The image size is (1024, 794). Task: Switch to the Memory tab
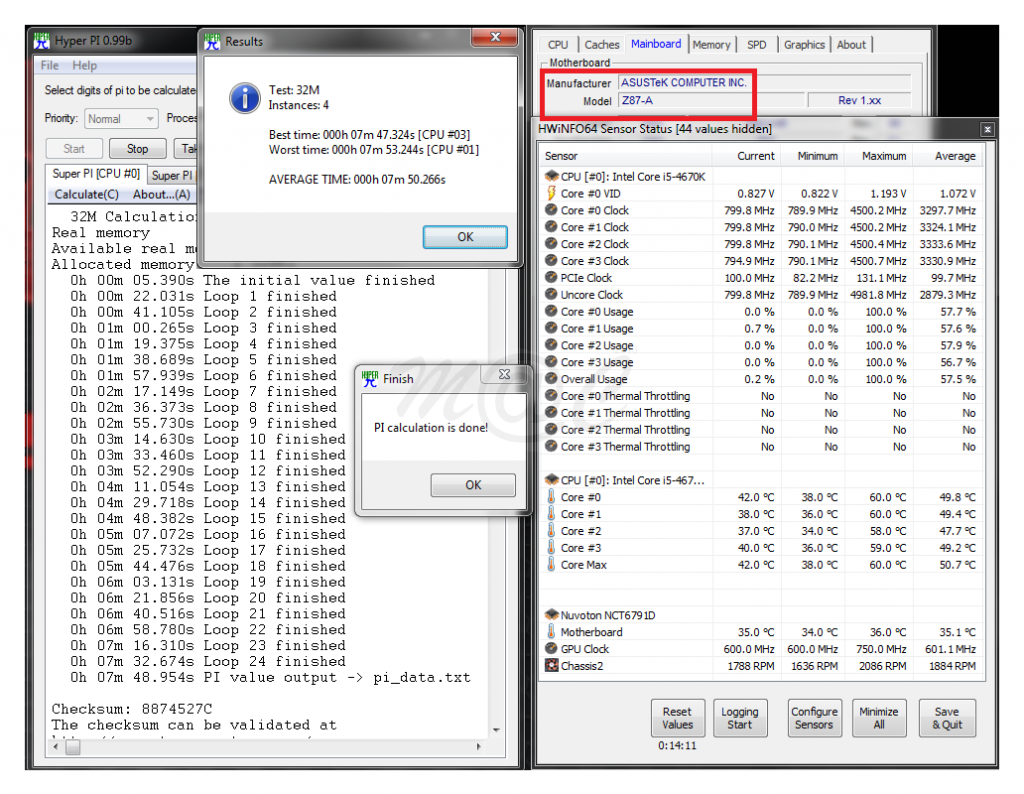point(711,44)
